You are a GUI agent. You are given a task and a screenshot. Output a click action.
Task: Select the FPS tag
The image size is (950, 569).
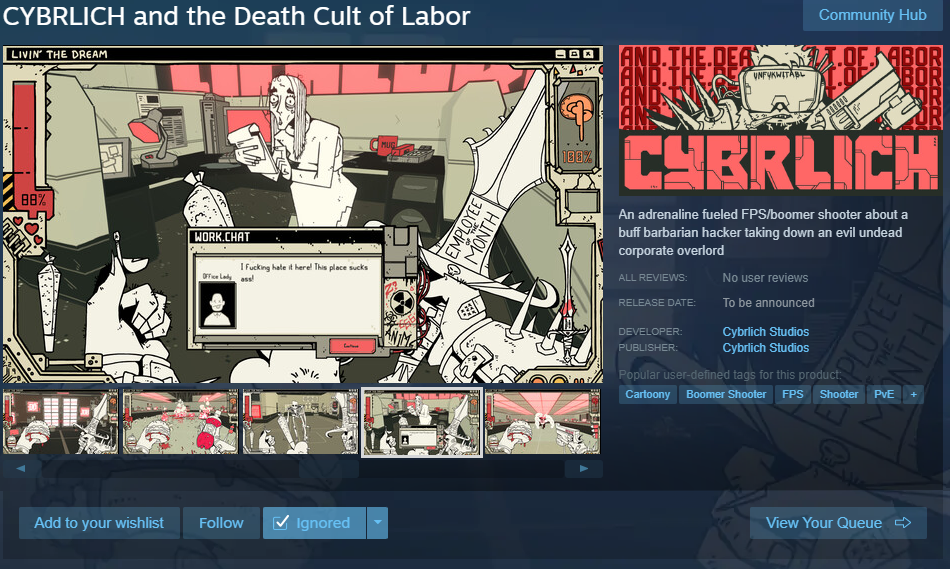point(792,394)
